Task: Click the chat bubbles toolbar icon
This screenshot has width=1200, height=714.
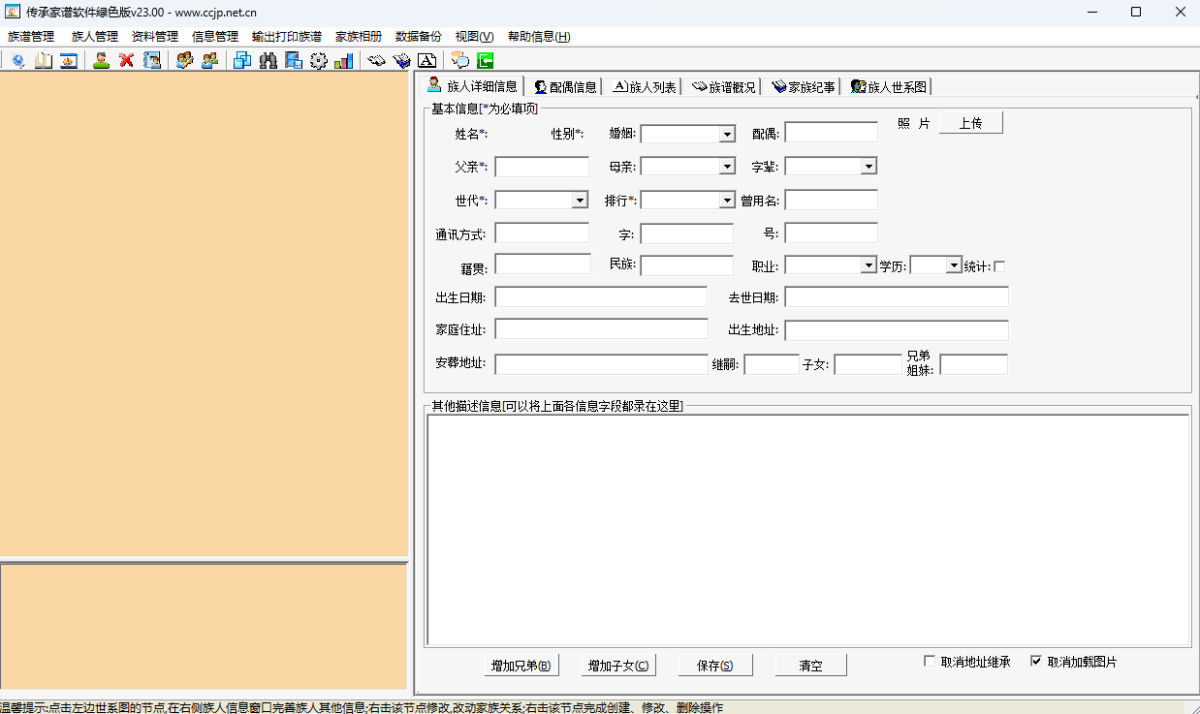Action: point(460,61)
